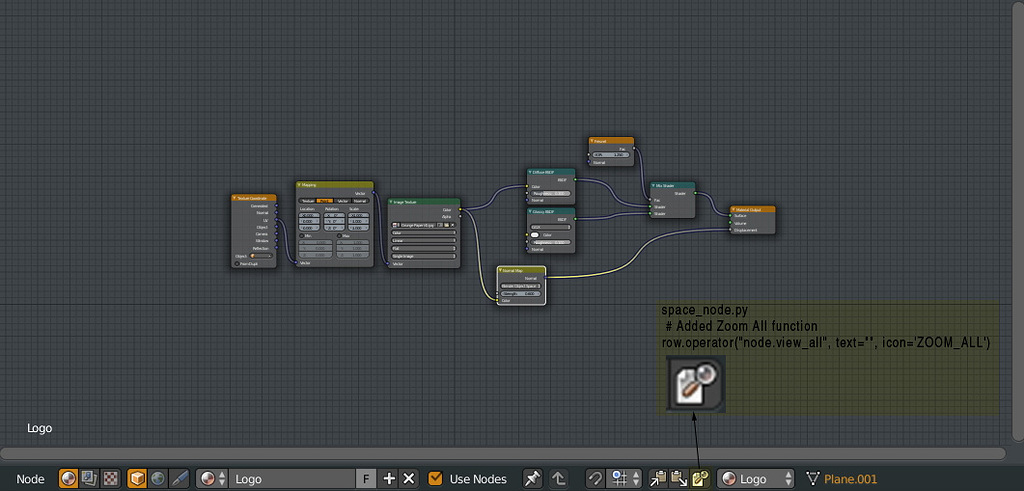Open Linear interpolation dropdown in Image Texture node

(x=423, y=240)
